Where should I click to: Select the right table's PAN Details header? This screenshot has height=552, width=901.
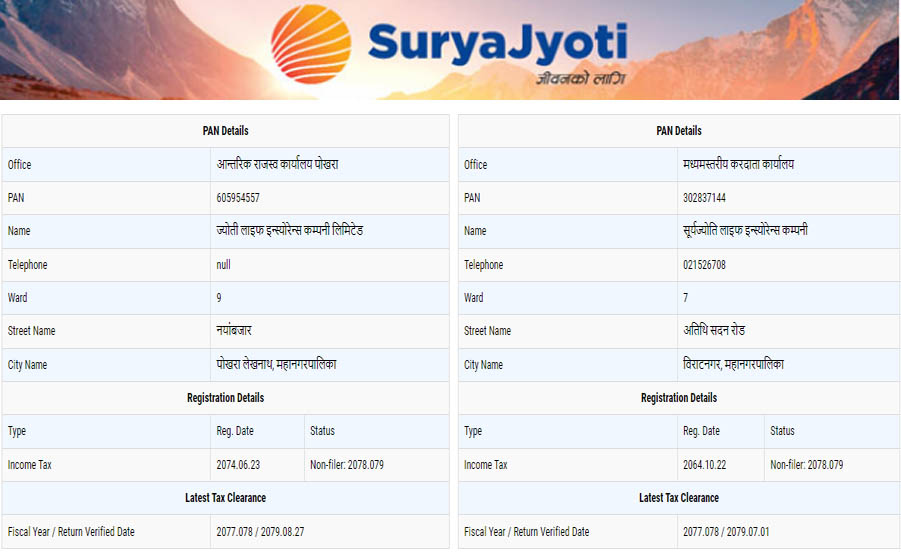pyautogui.click(x=679, y=131)
